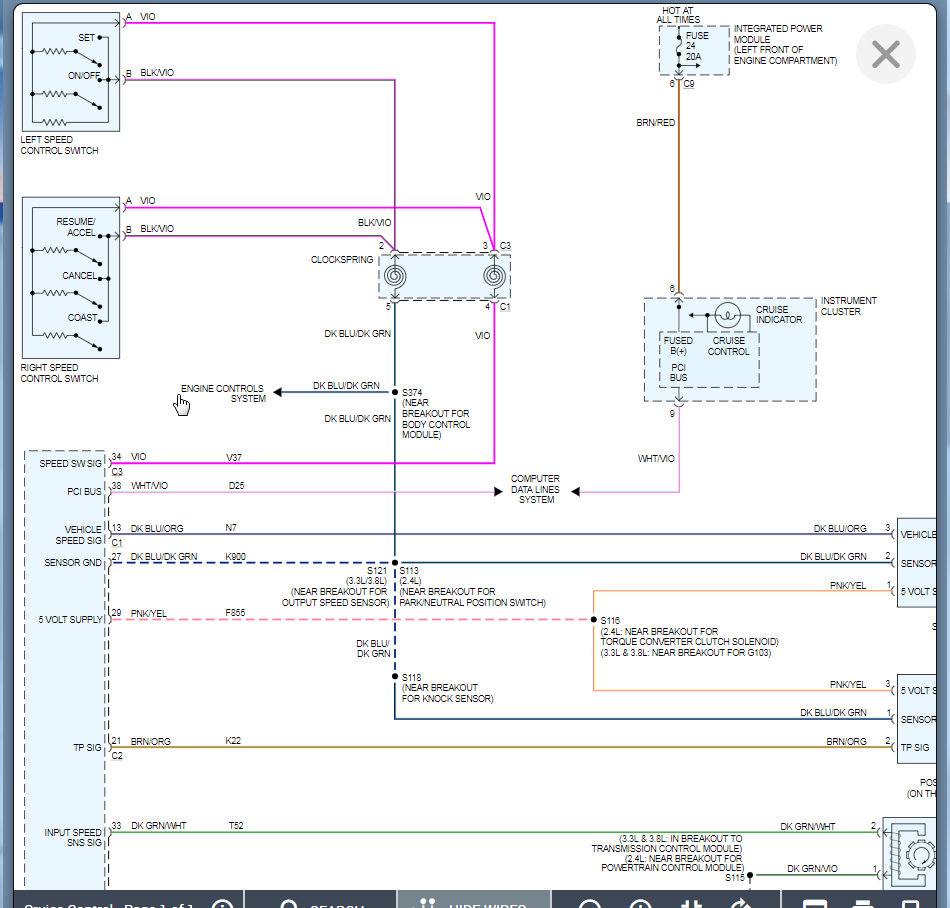Open the adjustment sliders icon in toolbar
The width and height of the screenshot is (950, 908).
pos(691,904)
